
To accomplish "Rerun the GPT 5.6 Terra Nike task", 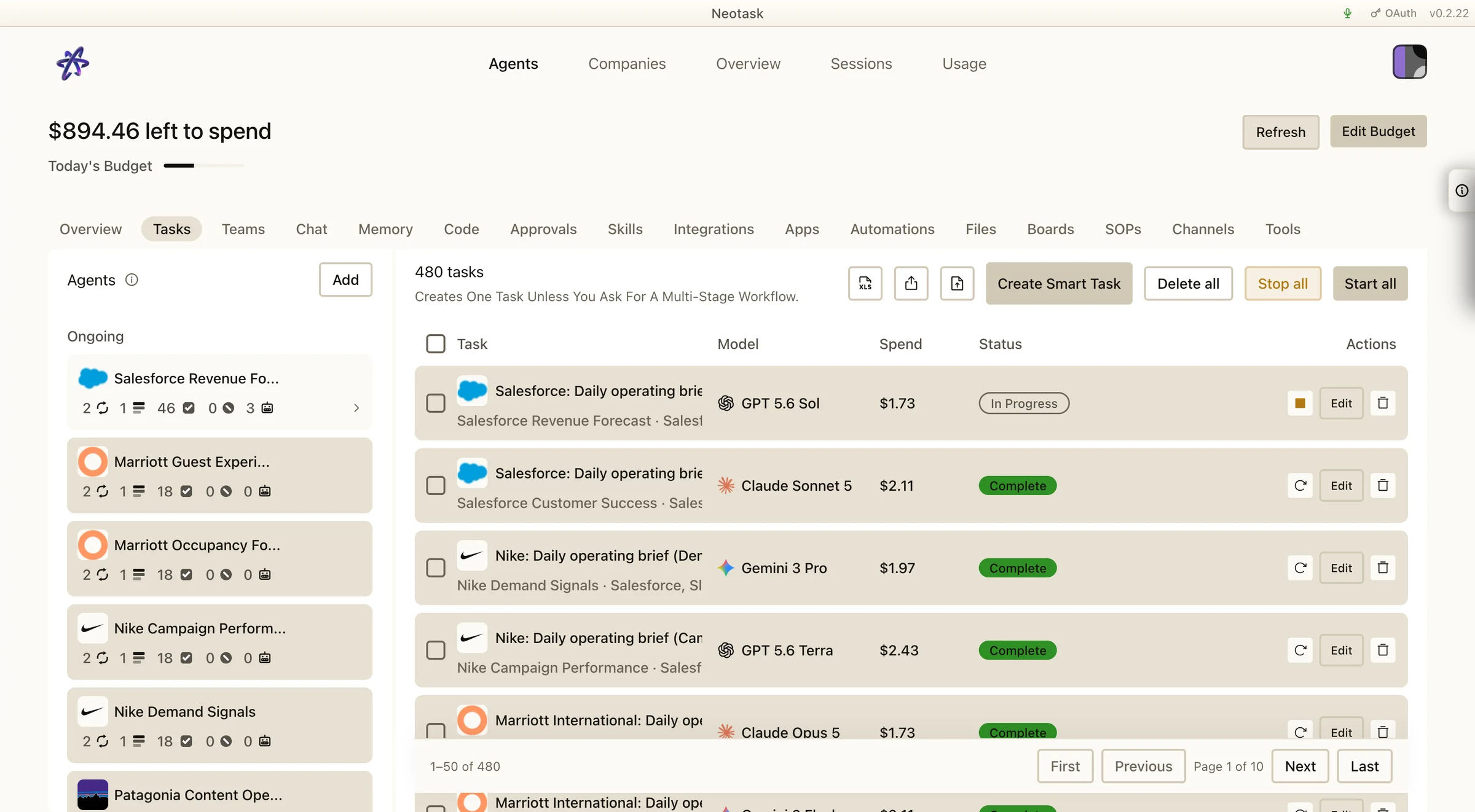I will (1300, 650).
